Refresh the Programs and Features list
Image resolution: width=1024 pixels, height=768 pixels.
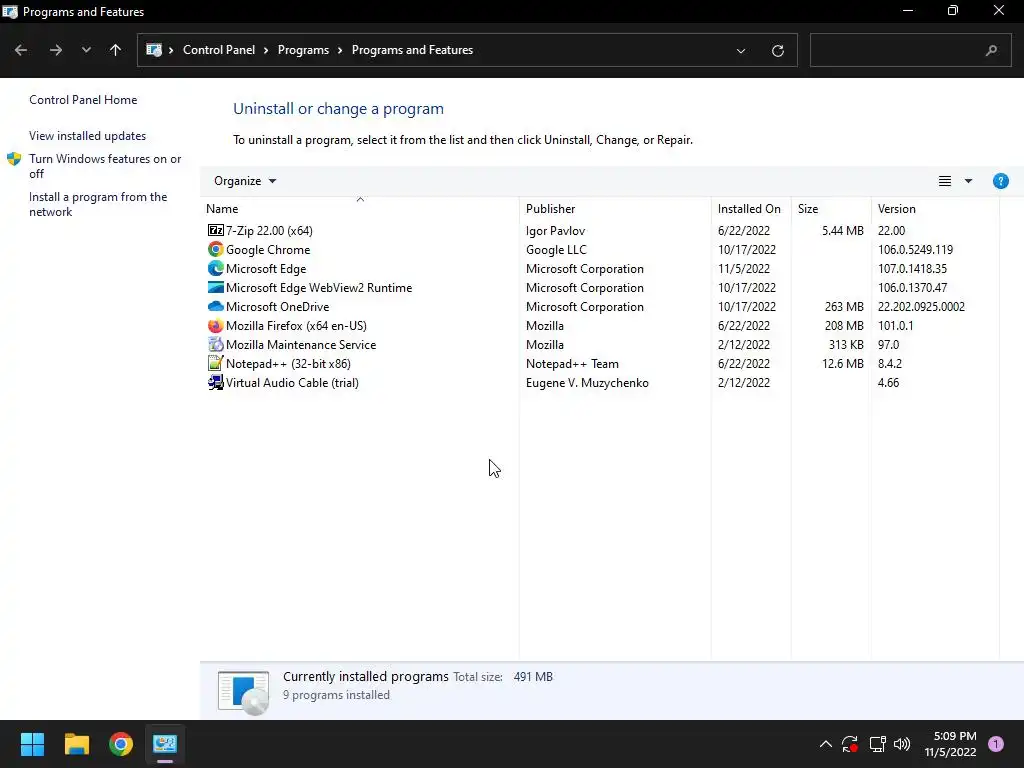777,50
